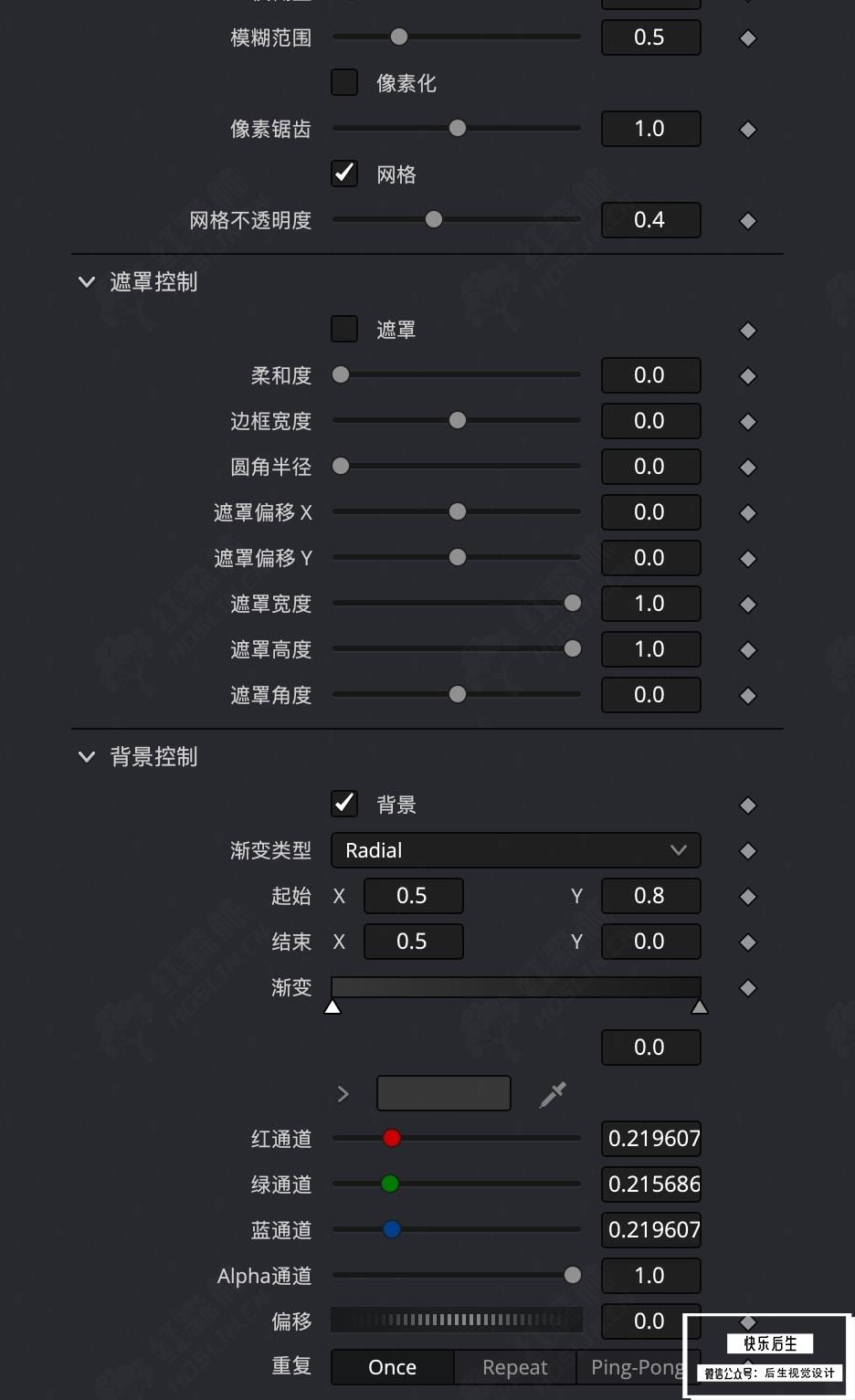855x1400 pixels.
Task: Pick color with the eyedropper tool
Action: pyautogui.click(x=553, y=1094)
